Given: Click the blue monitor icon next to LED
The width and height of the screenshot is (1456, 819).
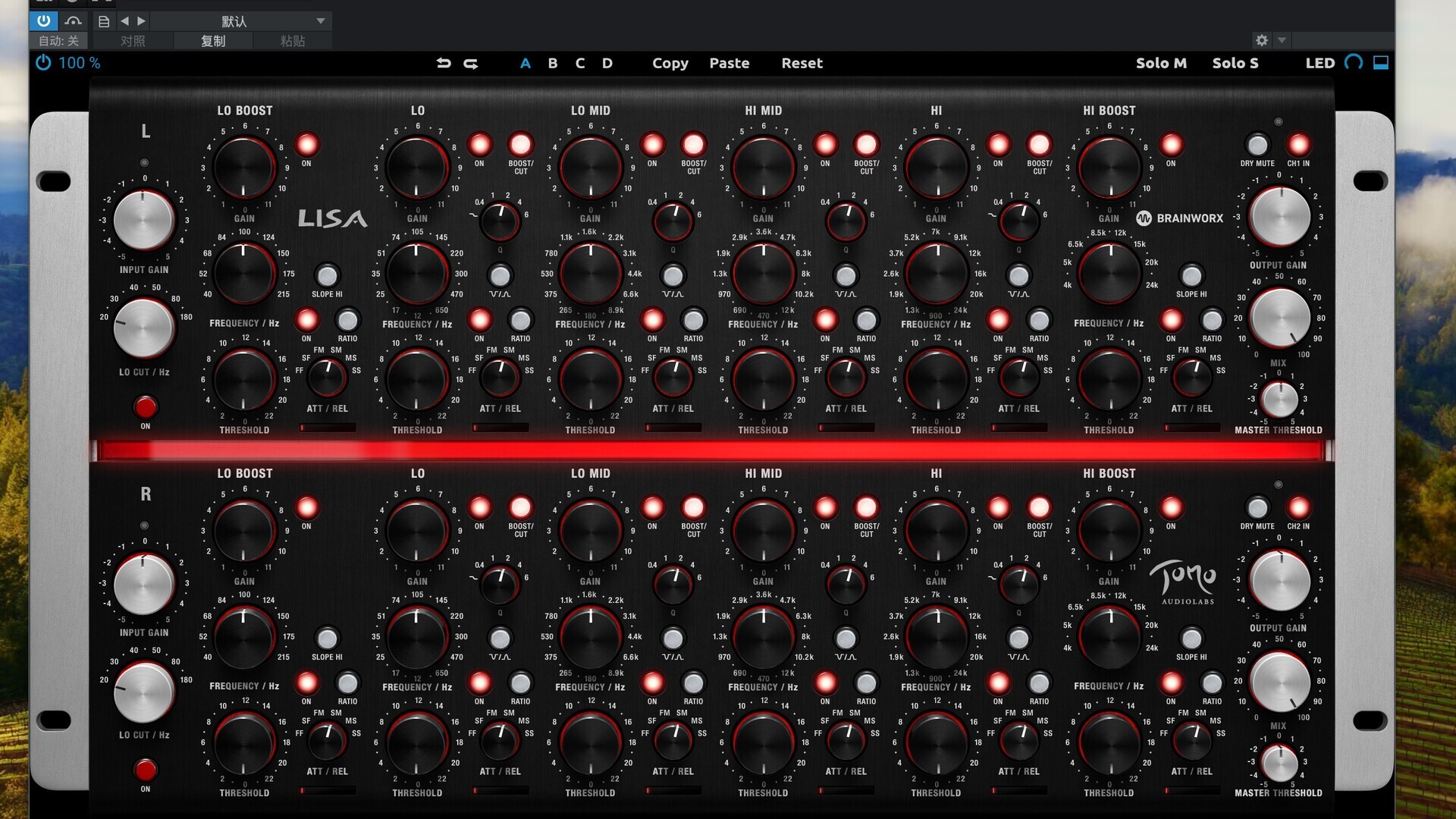Looking at the screenshot, I should 1381,62.
